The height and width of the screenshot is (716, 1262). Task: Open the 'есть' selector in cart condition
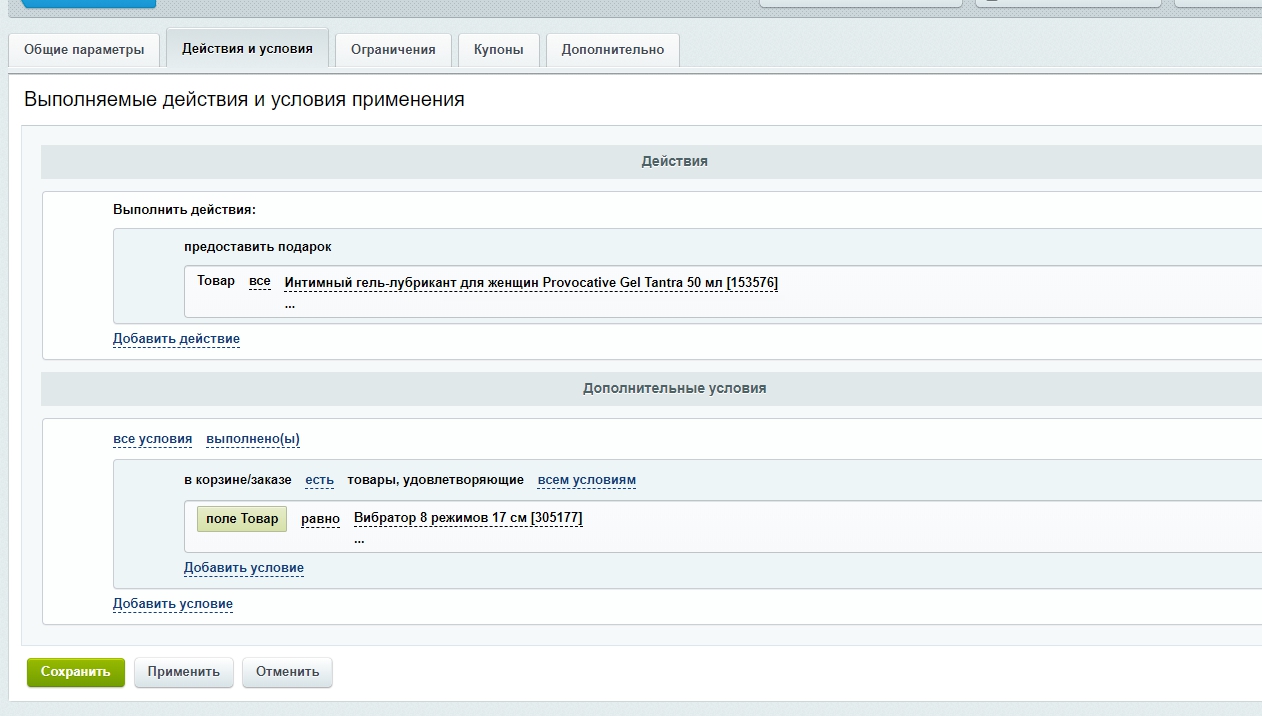click(x=319, y=480)
